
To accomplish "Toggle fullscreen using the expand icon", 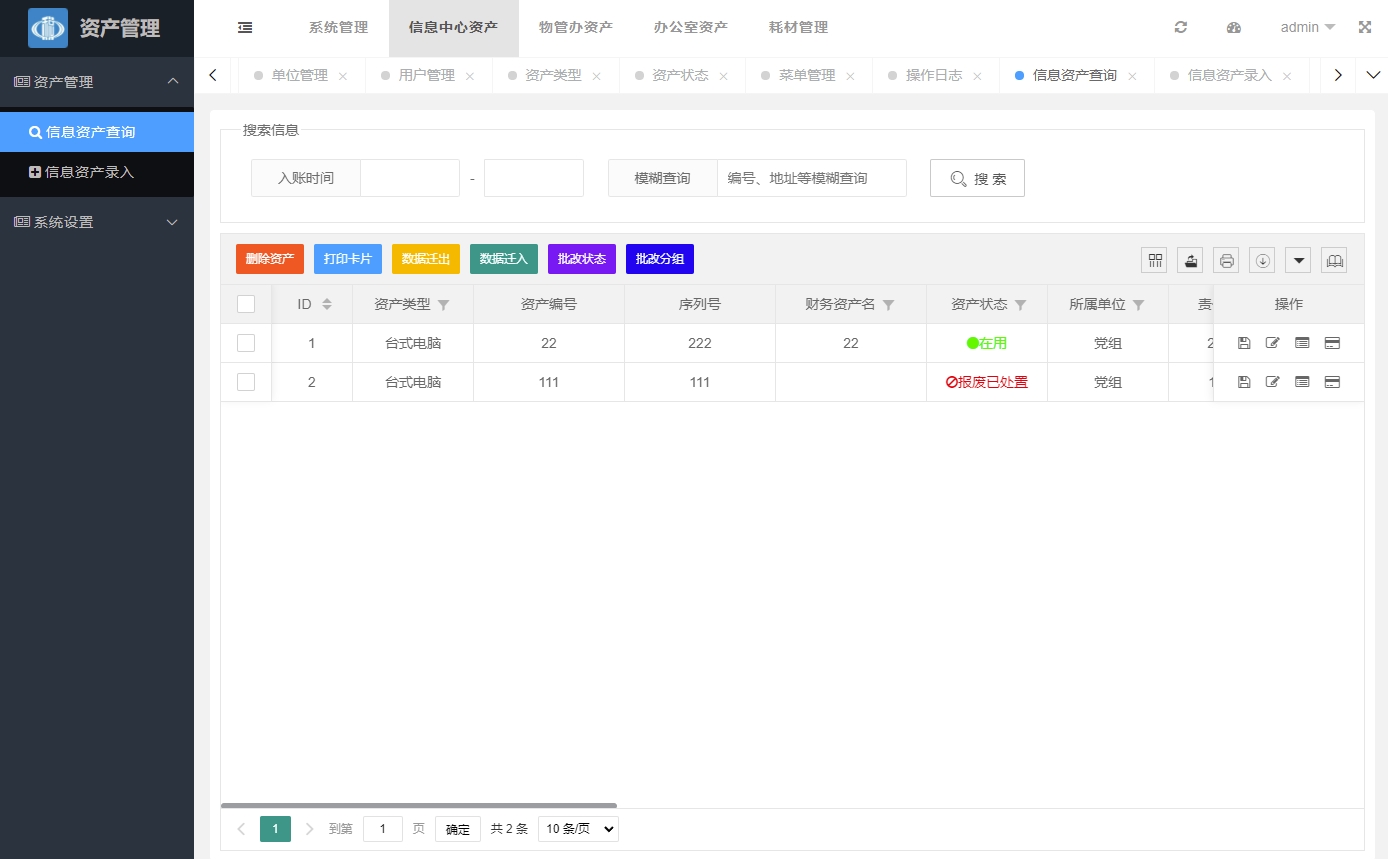I will coord(1365,27).
